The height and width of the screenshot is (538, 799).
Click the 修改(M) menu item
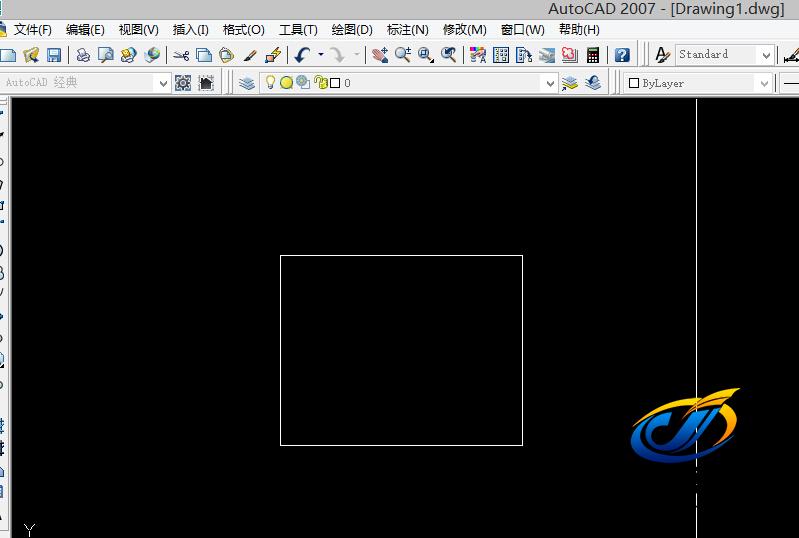[x=464, y=30]
